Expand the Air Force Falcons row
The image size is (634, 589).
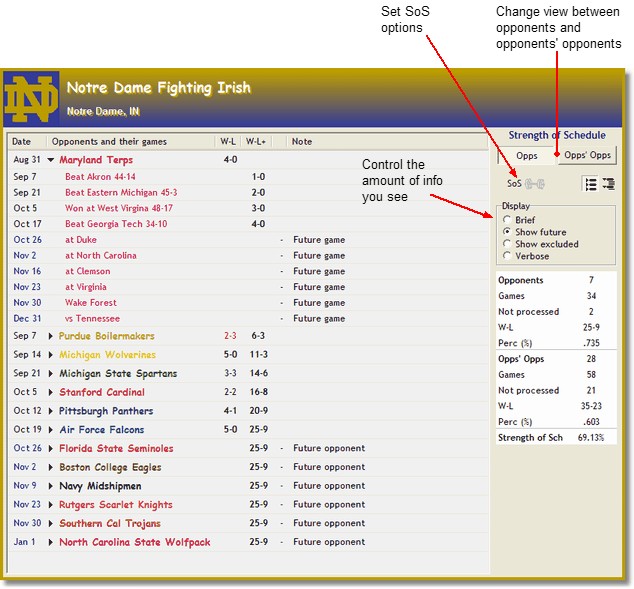51,430
